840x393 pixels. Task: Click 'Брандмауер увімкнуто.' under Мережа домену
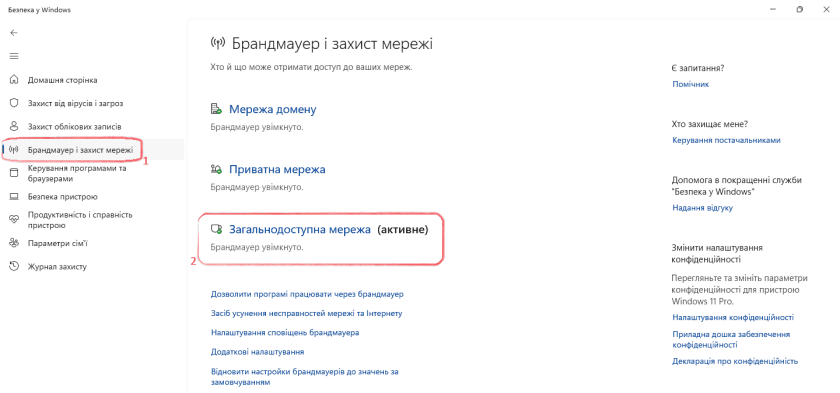click(x=256, y=127)
